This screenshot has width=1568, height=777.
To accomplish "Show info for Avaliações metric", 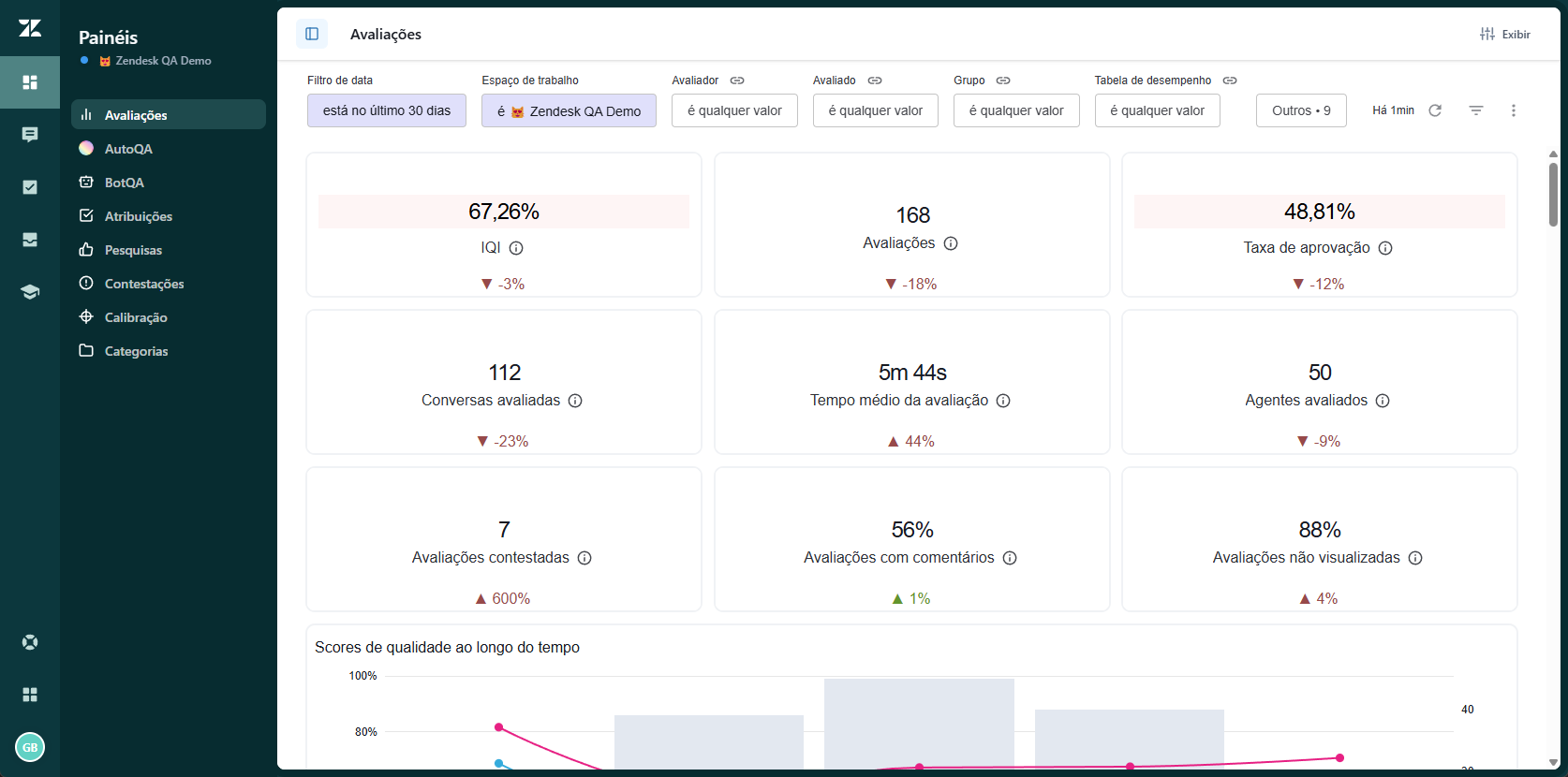I will [x=951, y=243].
